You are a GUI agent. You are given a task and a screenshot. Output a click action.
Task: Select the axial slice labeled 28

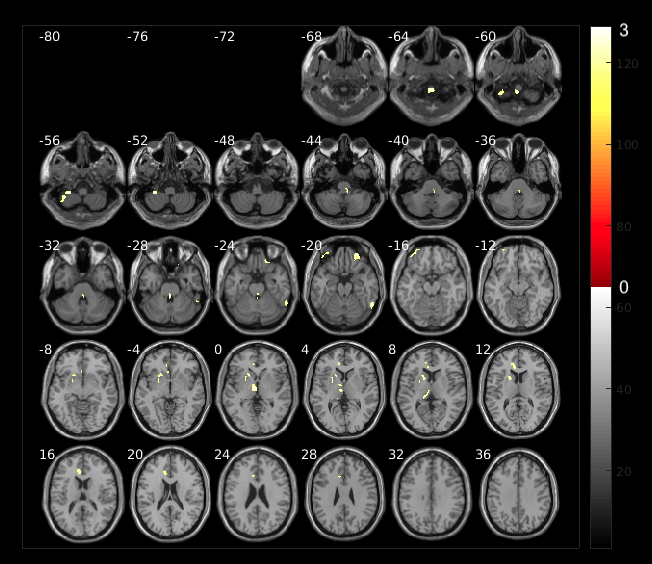click(x=343, y=492)
